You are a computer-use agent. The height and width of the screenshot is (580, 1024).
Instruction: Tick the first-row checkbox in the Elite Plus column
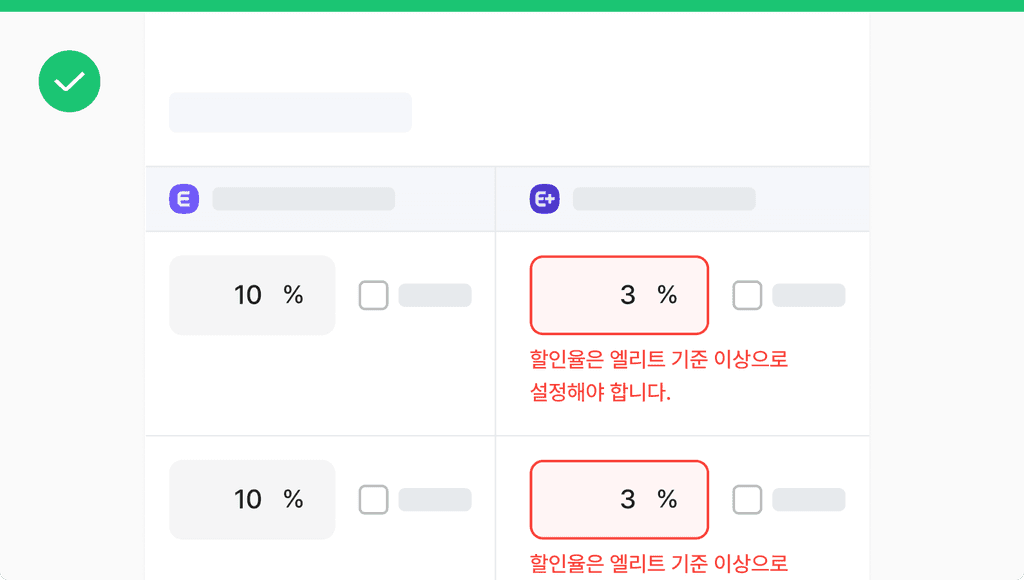point(747,295)
